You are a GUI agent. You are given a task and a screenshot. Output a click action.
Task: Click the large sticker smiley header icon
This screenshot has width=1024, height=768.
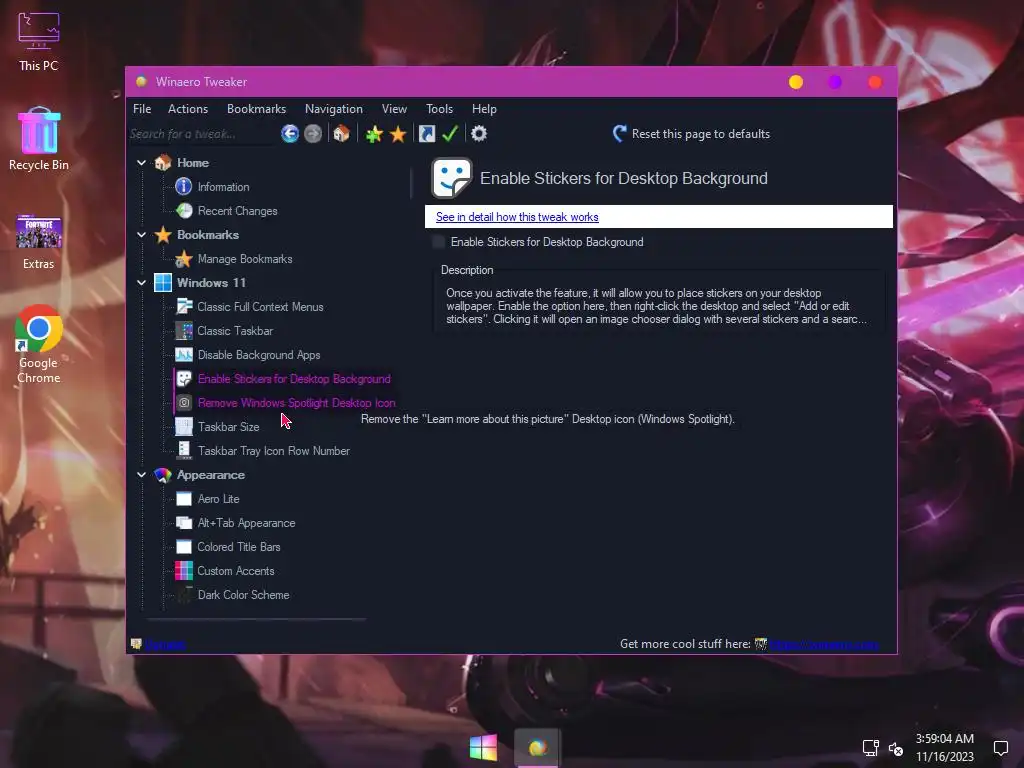click(451, 178)
